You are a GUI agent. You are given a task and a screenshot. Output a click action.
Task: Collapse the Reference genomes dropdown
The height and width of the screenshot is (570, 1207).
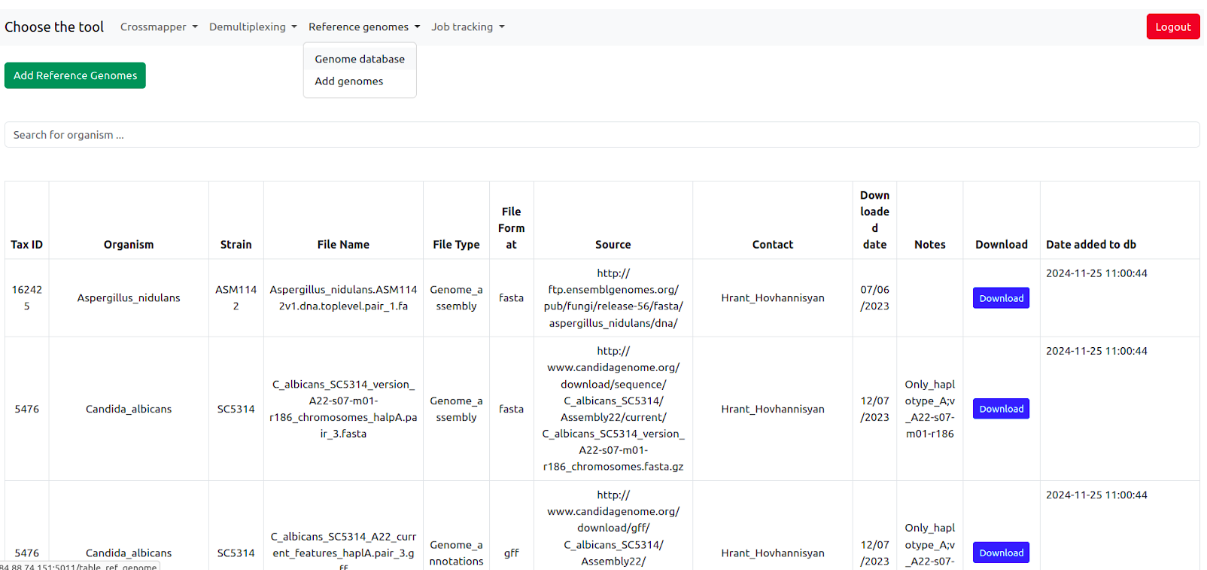363,27
